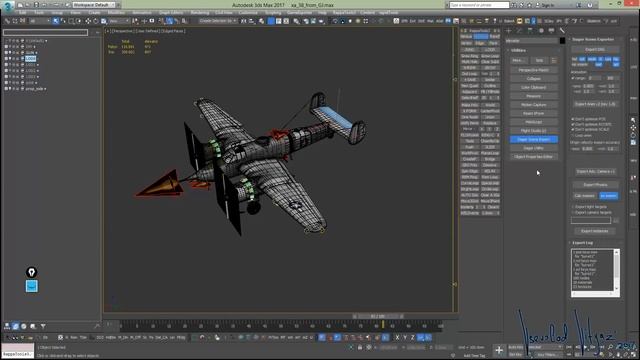
Task: Switch to the Display command panel tab
Action: click(551, 31)
